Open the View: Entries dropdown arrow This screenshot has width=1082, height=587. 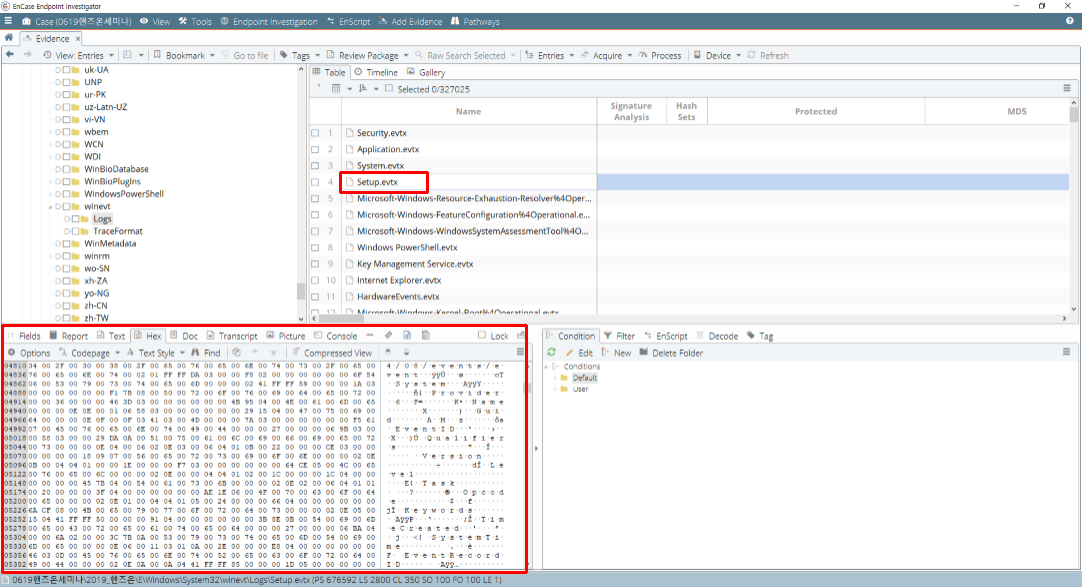pos(110,55)
